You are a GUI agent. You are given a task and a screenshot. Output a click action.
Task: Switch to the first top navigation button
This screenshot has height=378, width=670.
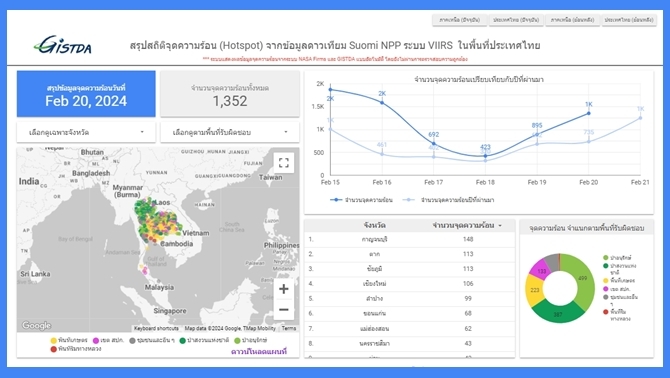(459, 20)
